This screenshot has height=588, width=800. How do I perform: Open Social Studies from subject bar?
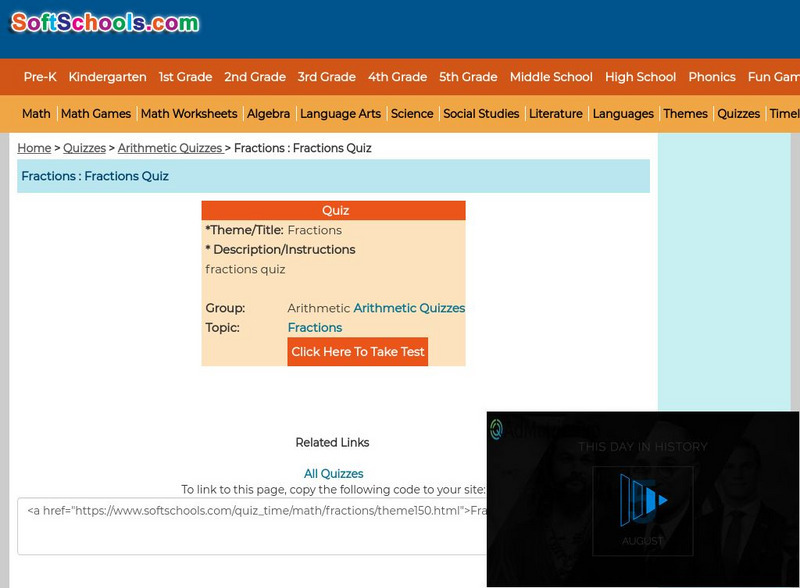(481, 114)
